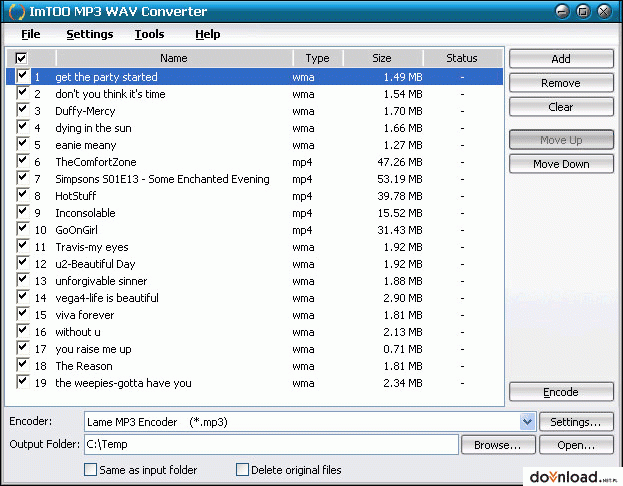Toggle checkbox for HotStuff
The height and width of the screenshot is (486, 623).
tap(22, 196)
